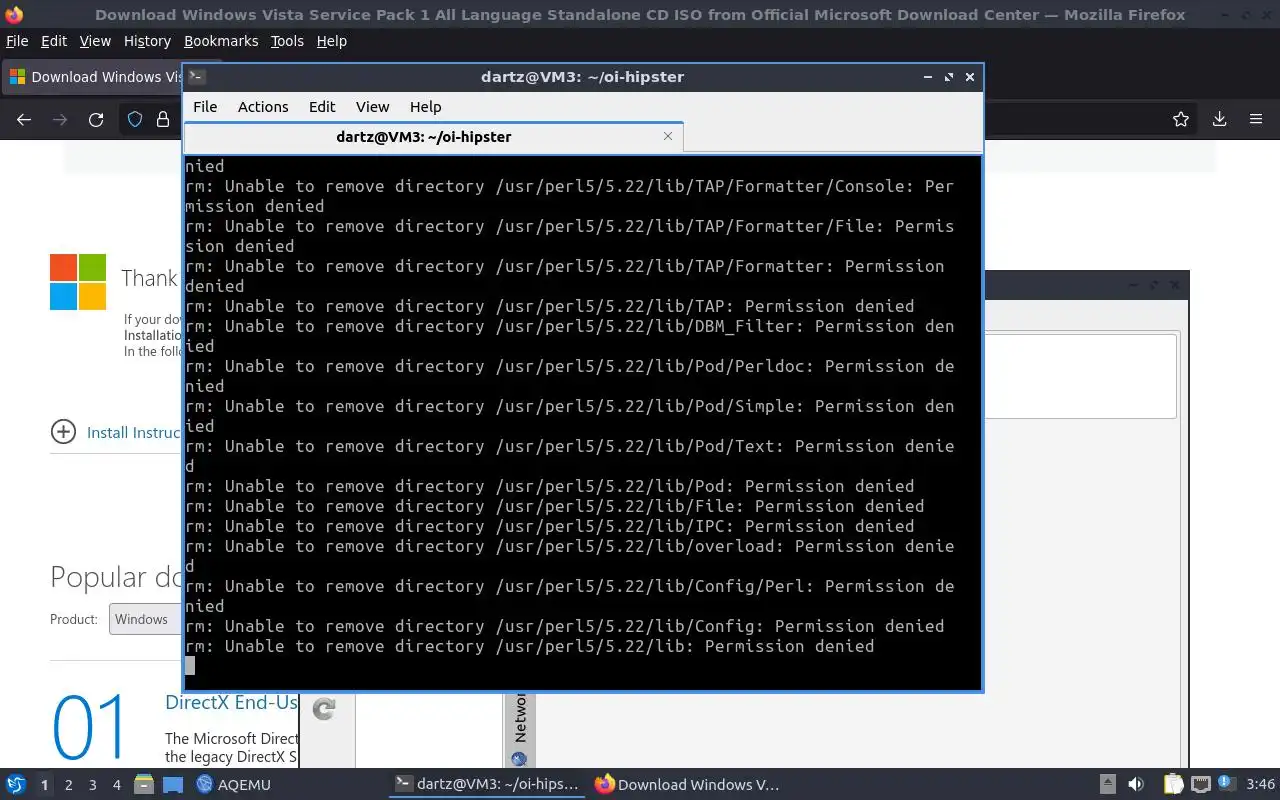Image resolution: width=1280 pixels, height=800 pixels.
Task: Click the 'Popular do' heading text
Action: pyautogui.click(x=115, y=577)
